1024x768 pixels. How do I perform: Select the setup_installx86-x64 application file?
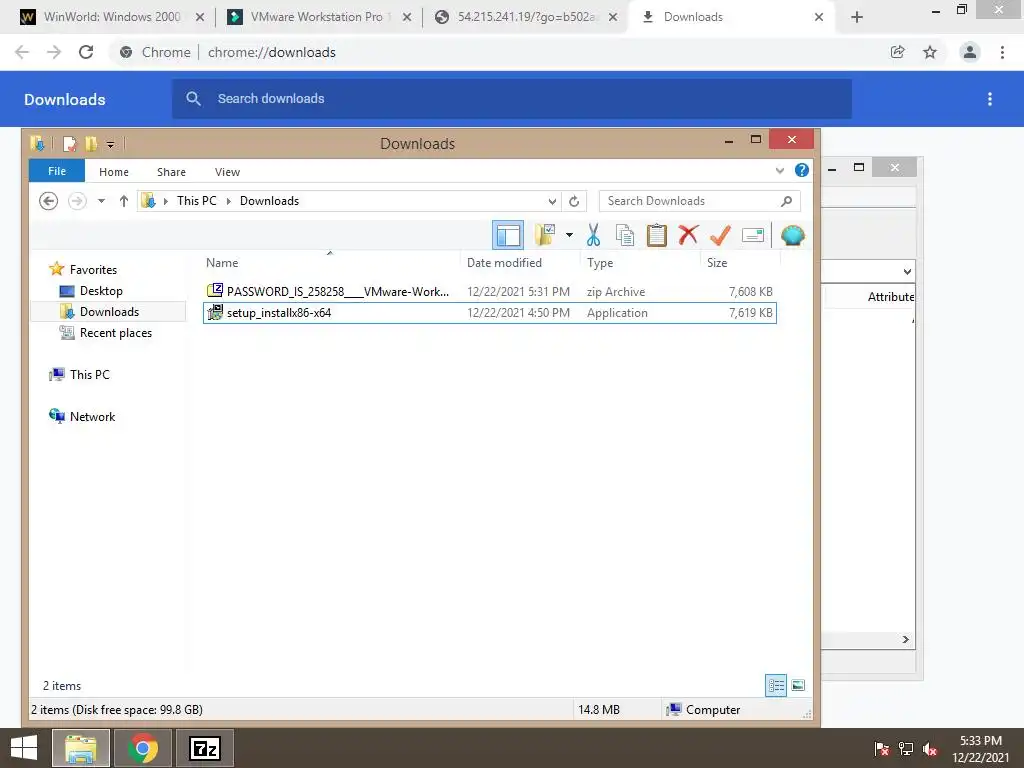coord(490,313)
